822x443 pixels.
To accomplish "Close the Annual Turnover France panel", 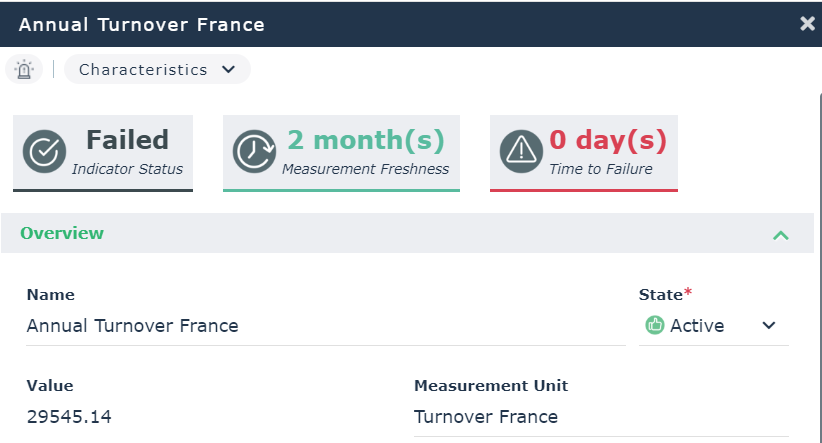I will coord(807,23).
